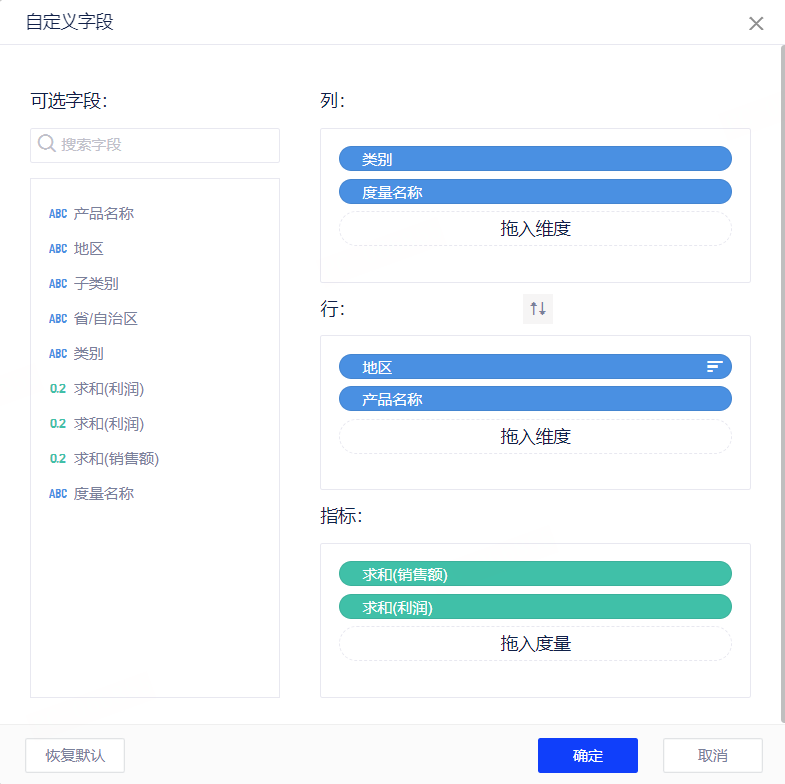The image size is (785, 784).
Task: Select 地区 in available fields list
Action: 89,249
